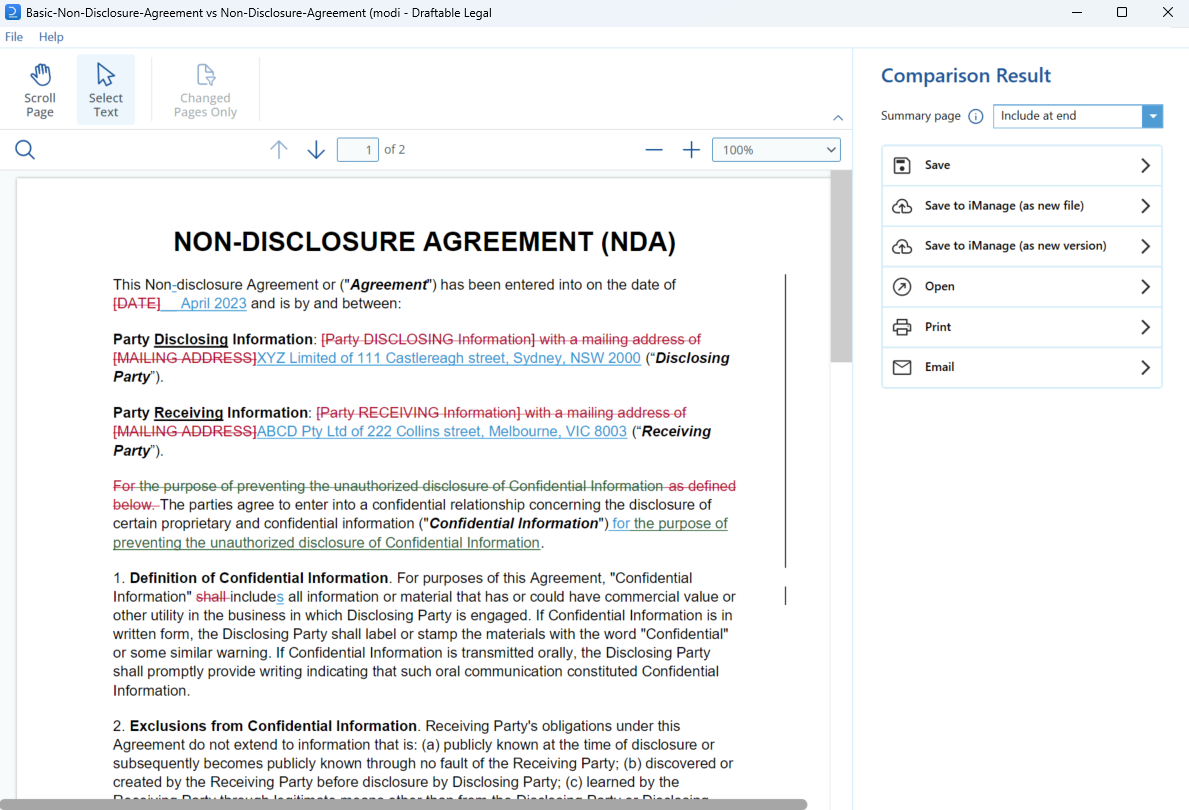
Task: Toggle Changed Pages Only view
Action: tap(205, 89)
